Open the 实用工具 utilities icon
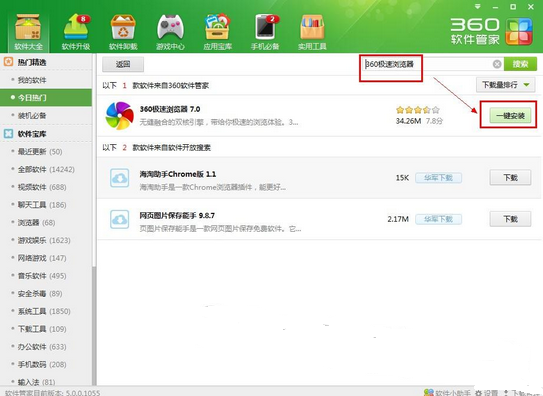Image resolution: width=543 pixels, height=396 pixels. pyautogui.click(x=312, y=32)
